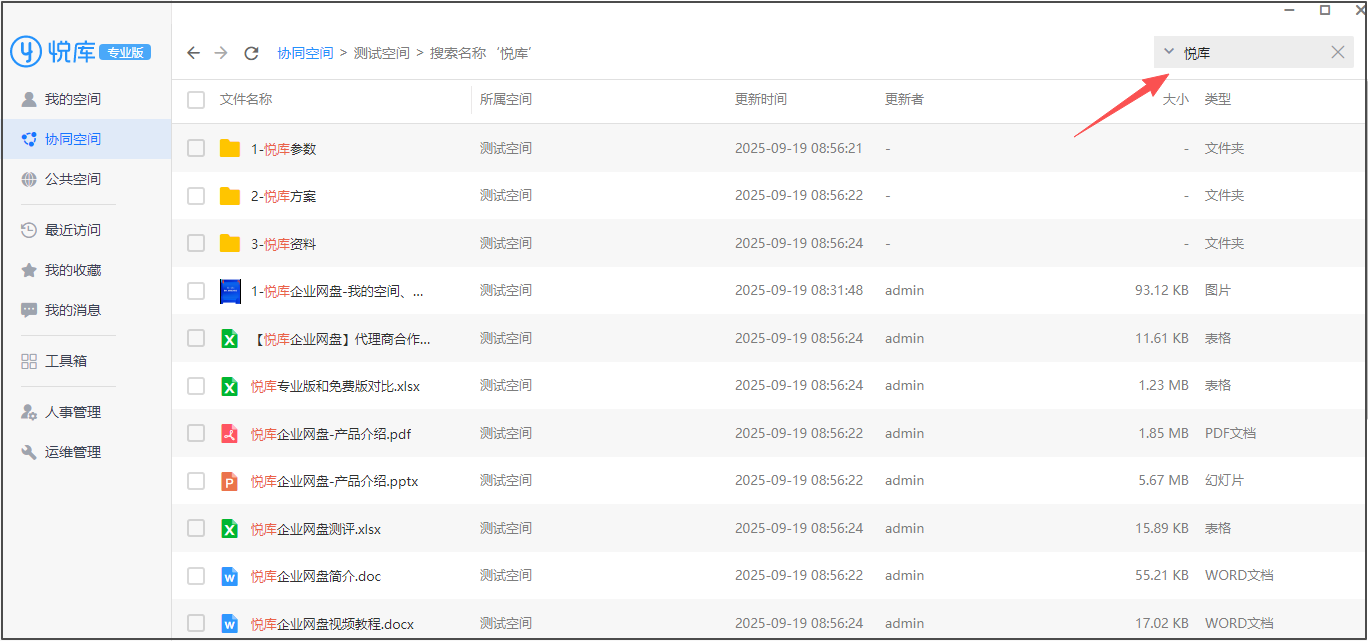Open the folder name 1-悦库参数
This screenshot has width=1368, height=641.
coord(283,149)
